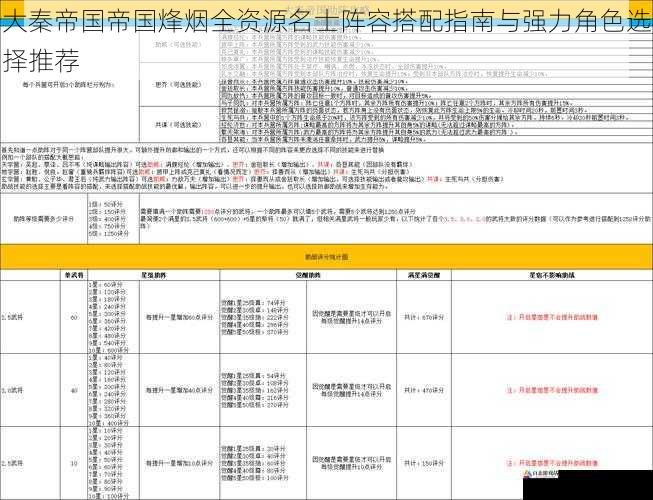653x500 pixels.
Task: Click the value 60 in the 单武将 column
Action: 74,317
